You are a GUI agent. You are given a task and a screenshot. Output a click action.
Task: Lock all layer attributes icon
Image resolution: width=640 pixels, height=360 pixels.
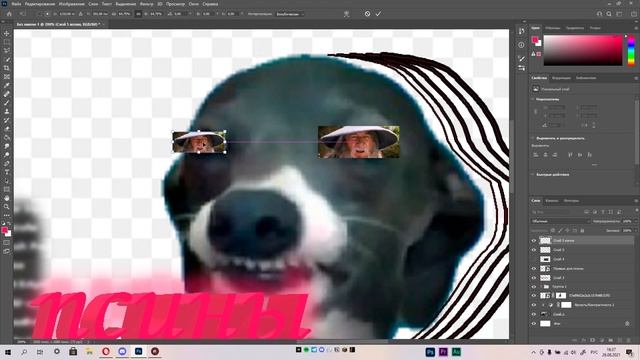(582, 231)
